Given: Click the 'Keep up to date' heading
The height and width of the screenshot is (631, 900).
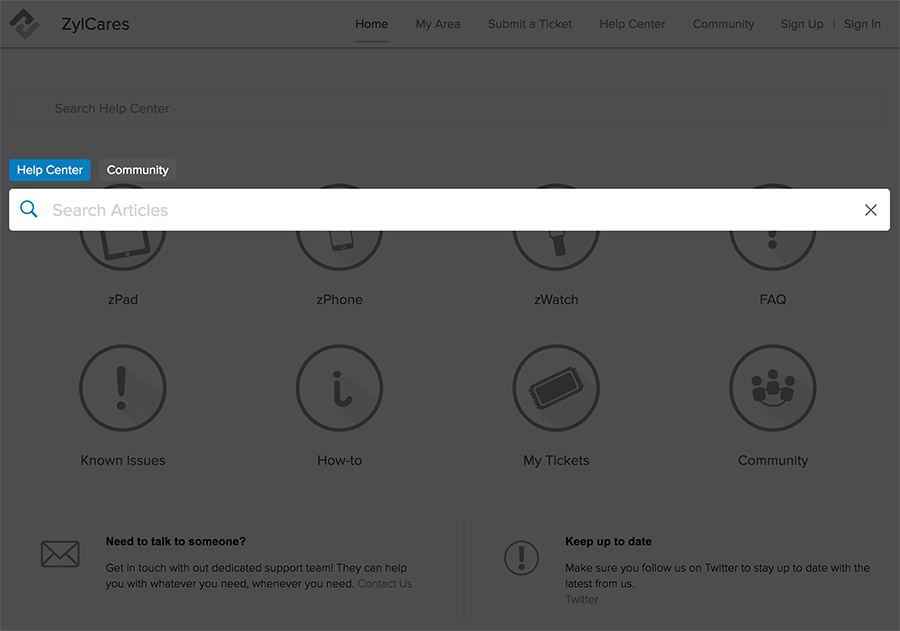Looking at the screenshot, I should point(608,541).
